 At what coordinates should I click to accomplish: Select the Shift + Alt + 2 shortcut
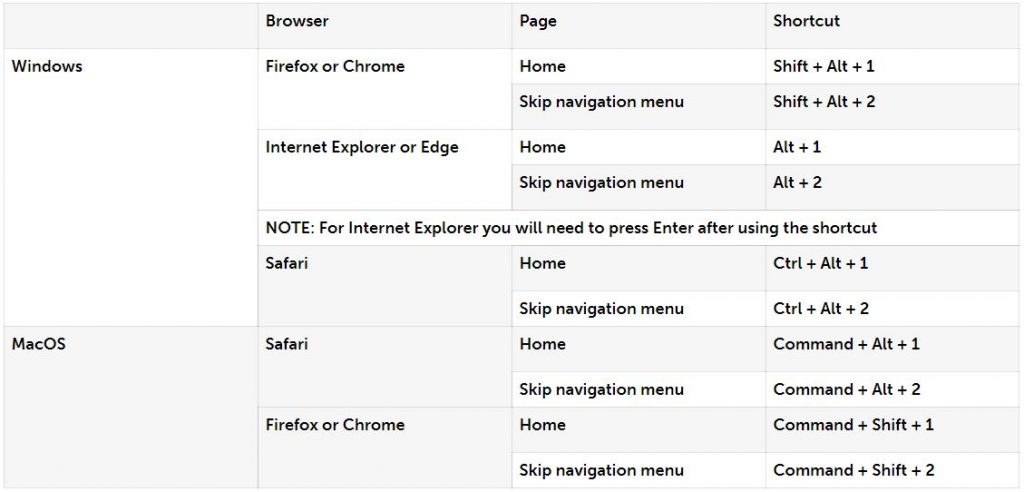click(824, 102)
